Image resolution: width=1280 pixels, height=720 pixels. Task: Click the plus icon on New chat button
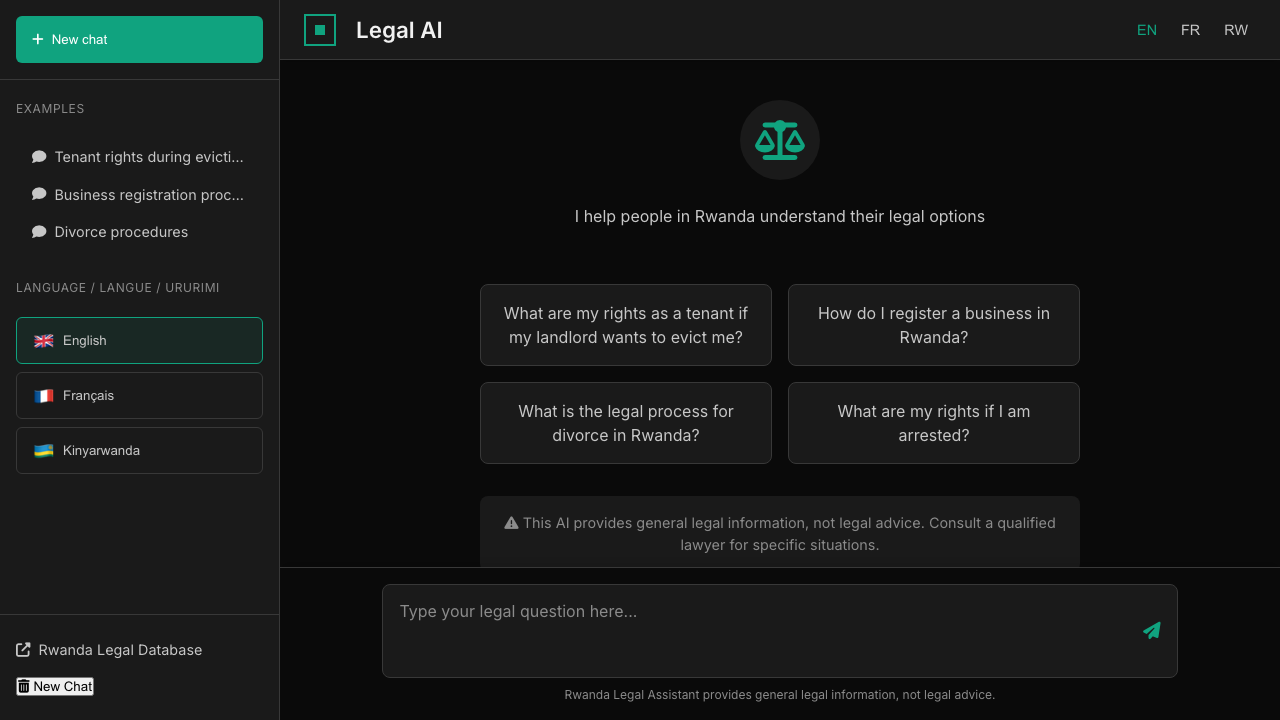click(x=37, y=39)
